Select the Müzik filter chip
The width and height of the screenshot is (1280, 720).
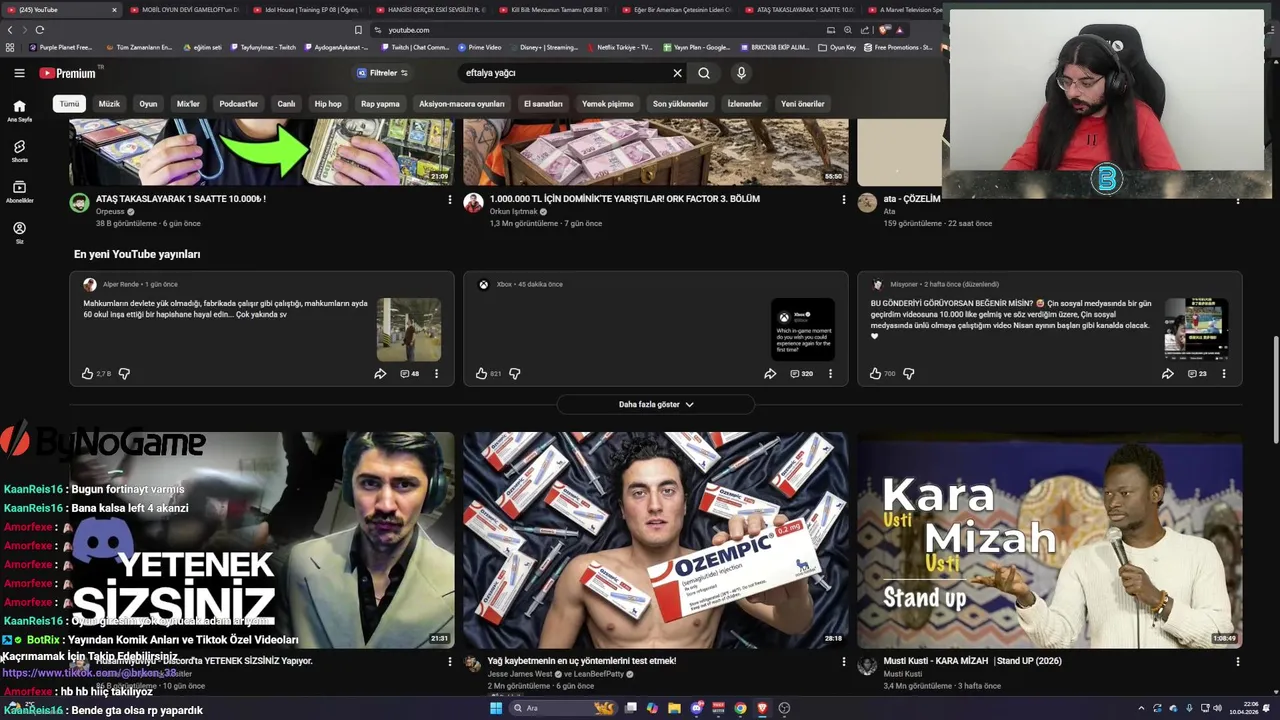click(x=109, y=104)
